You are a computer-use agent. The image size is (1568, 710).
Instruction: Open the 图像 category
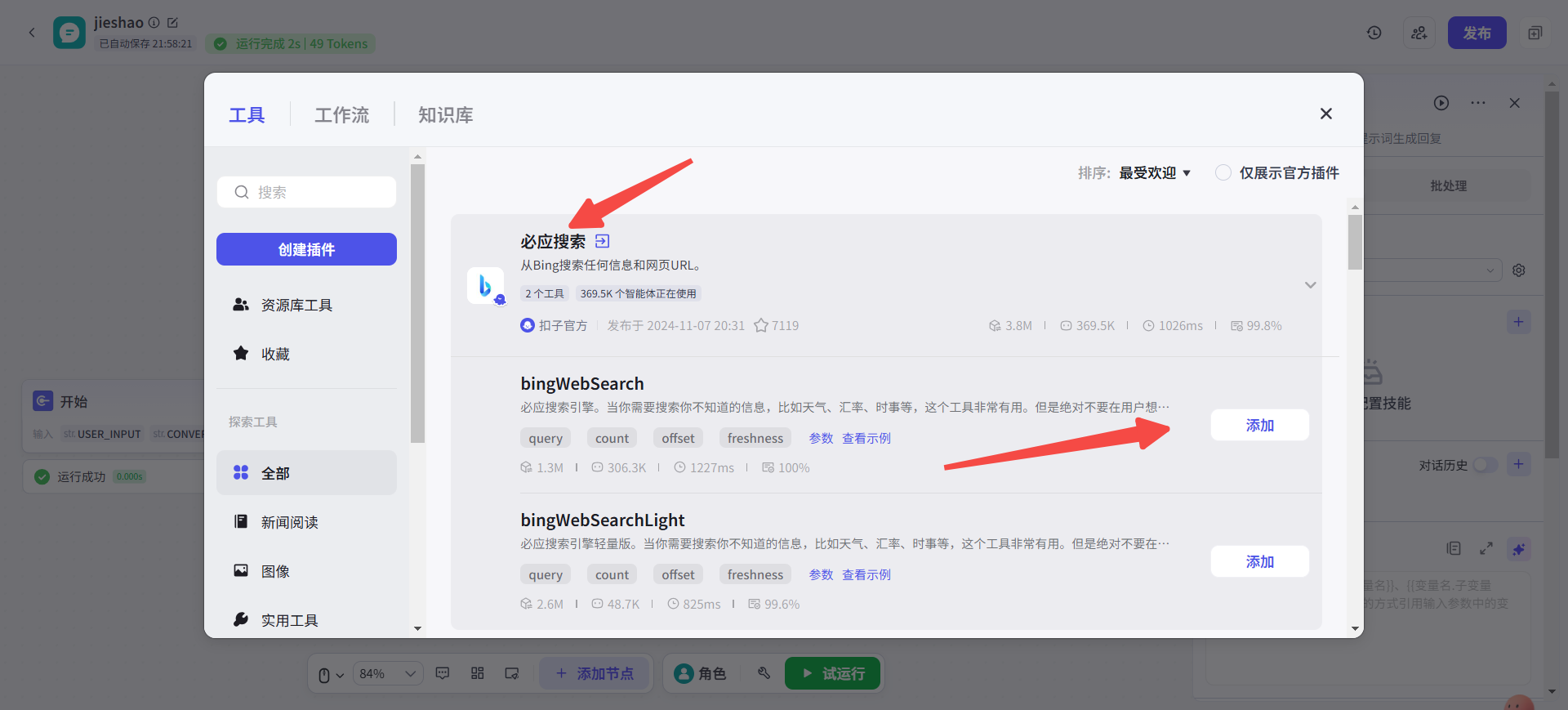click(306, 570)
